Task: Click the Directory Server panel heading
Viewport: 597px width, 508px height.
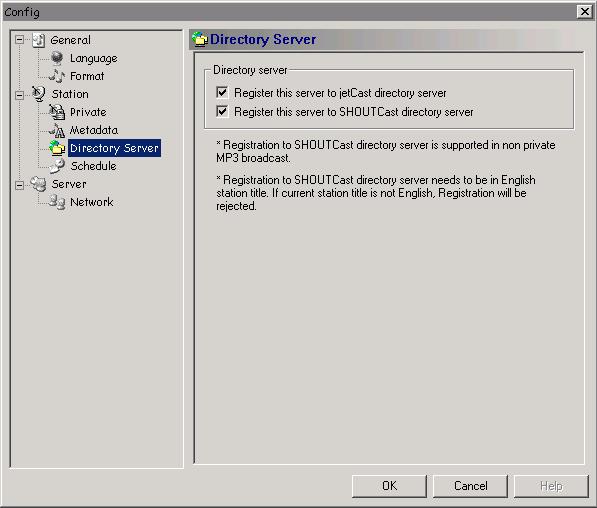Action: (263, 39)
